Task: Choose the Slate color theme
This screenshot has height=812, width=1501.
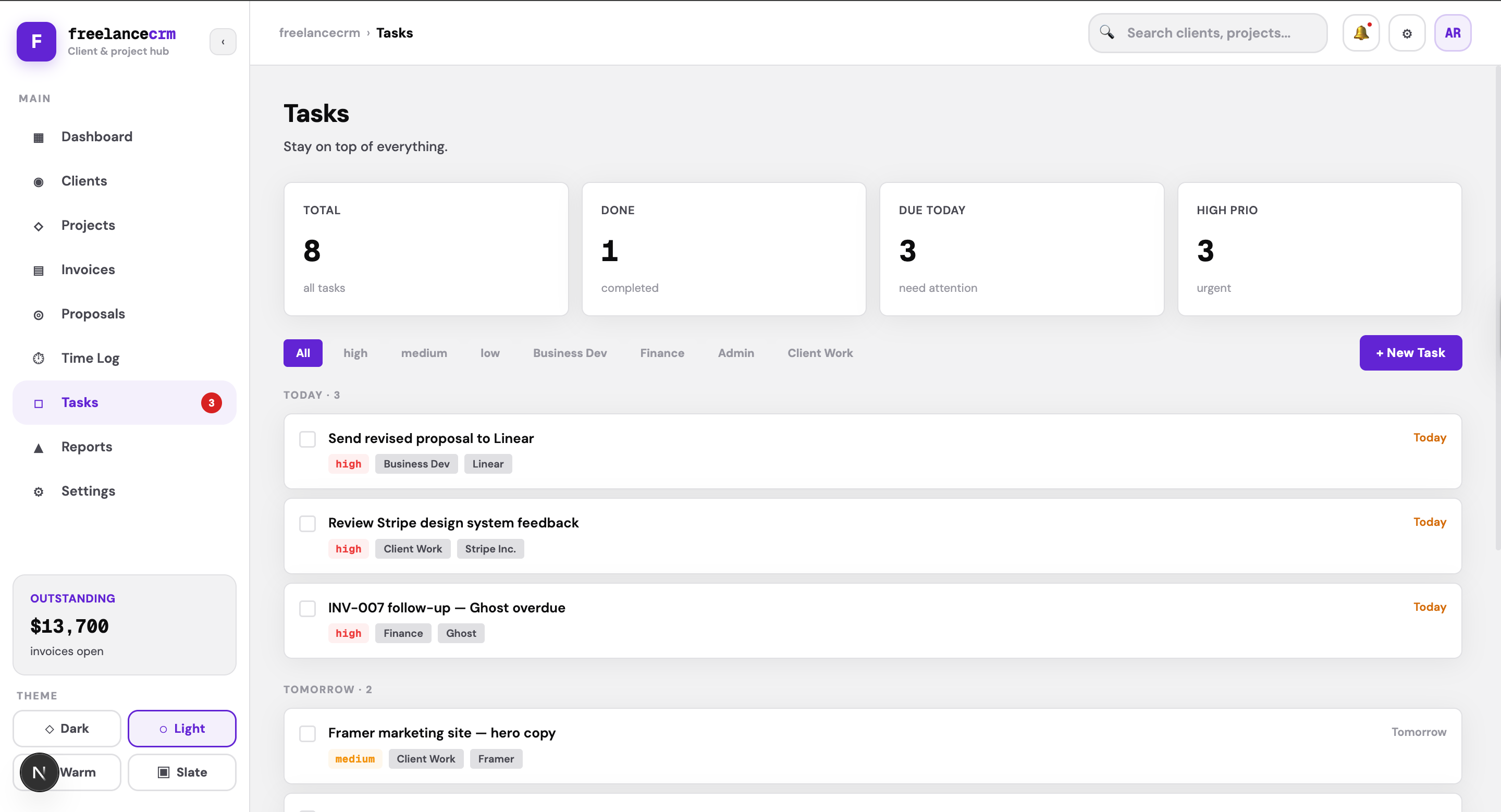Action: pyautogui.click(x=182, y=772)
